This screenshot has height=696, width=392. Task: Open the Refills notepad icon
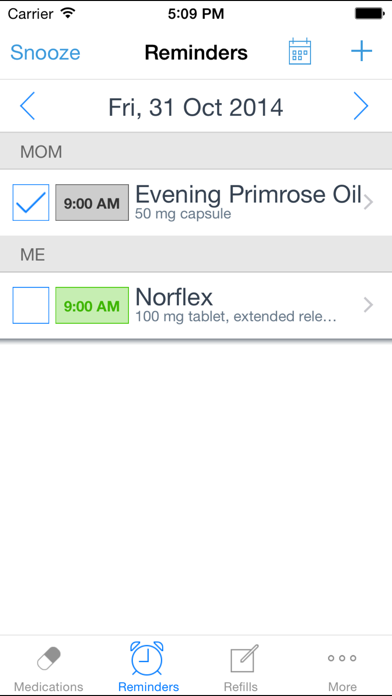[x=244, y=659]
